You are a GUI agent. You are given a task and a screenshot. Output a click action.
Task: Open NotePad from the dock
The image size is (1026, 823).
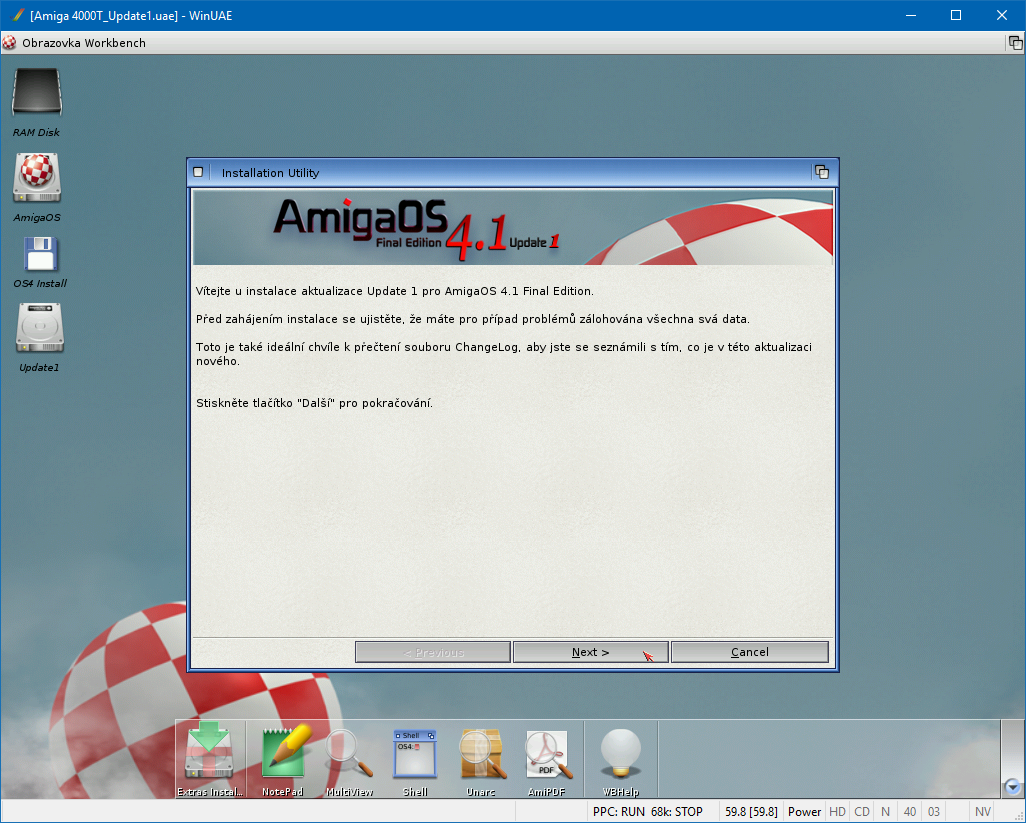click(x=283, y=754)
